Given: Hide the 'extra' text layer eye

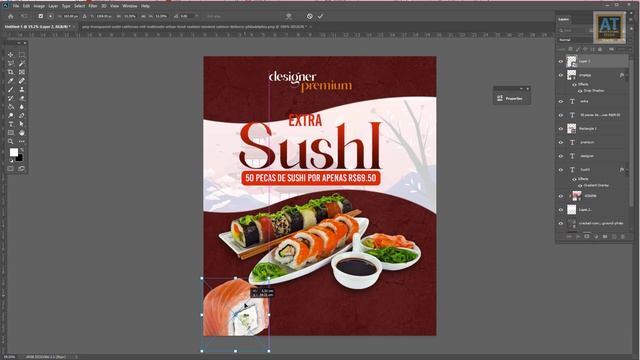Looking at the screenshot, I should 560,101.
